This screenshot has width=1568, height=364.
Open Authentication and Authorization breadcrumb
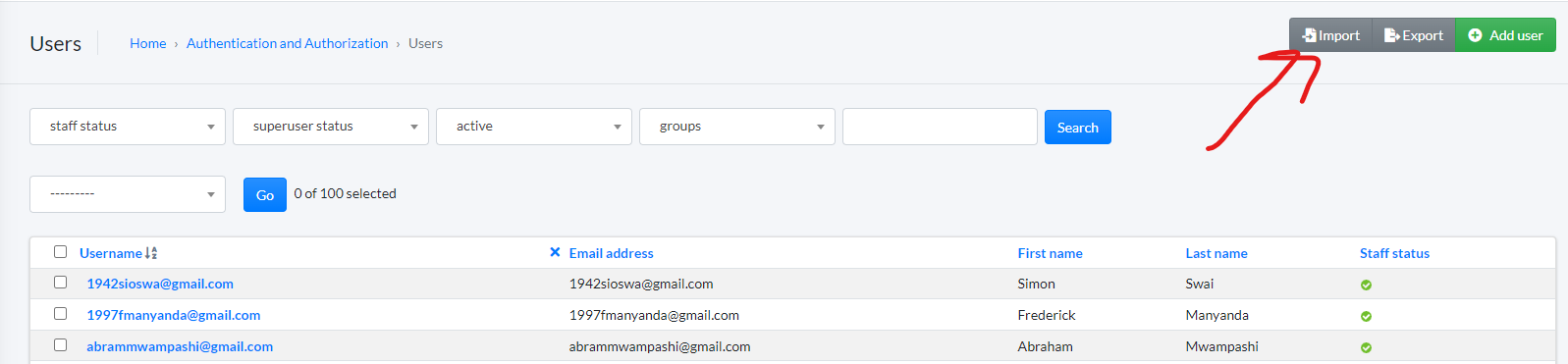288,43
